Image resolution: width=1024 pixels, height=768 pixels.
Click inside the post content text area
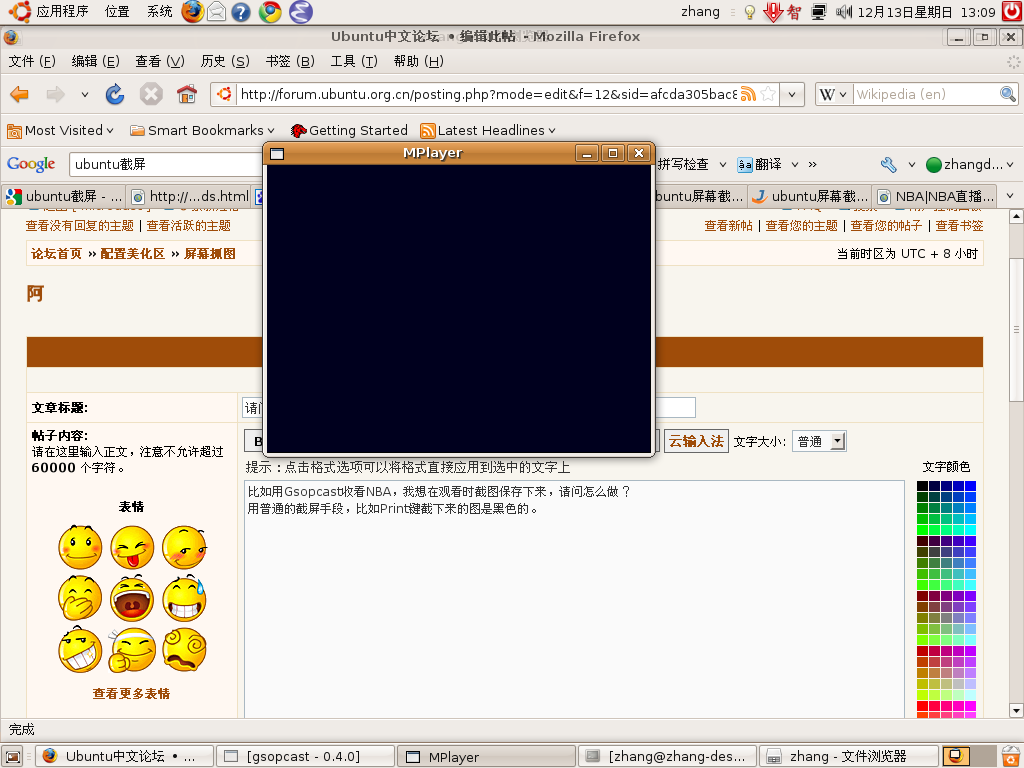point(574,600)
